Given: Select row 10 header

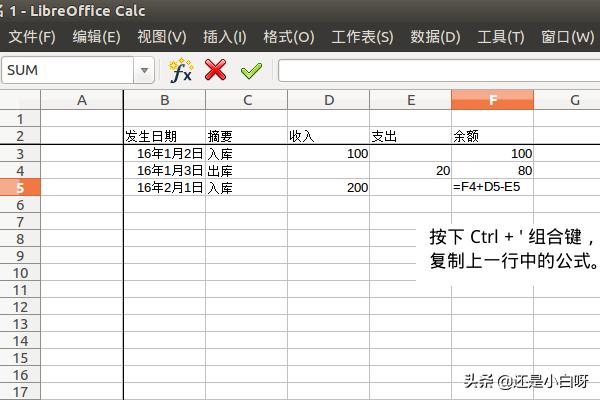Looking at the screenshot, I should point(20,273).
